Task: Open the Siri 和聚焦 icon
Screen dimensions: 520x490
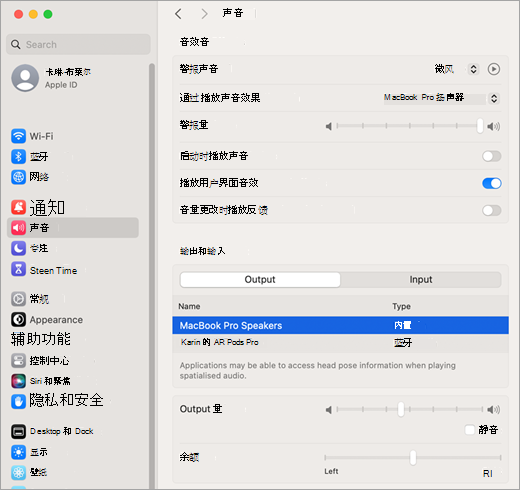Action: pos(18,381)
